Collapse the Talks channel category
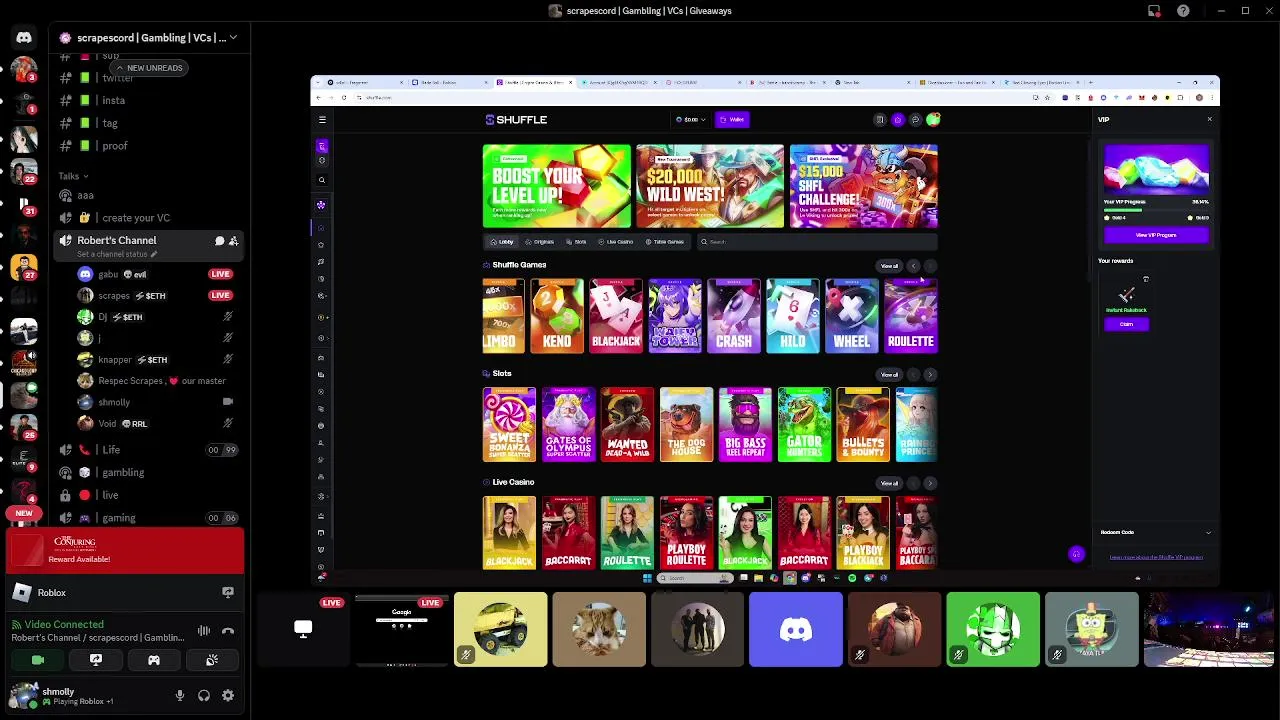 (73, 176)
